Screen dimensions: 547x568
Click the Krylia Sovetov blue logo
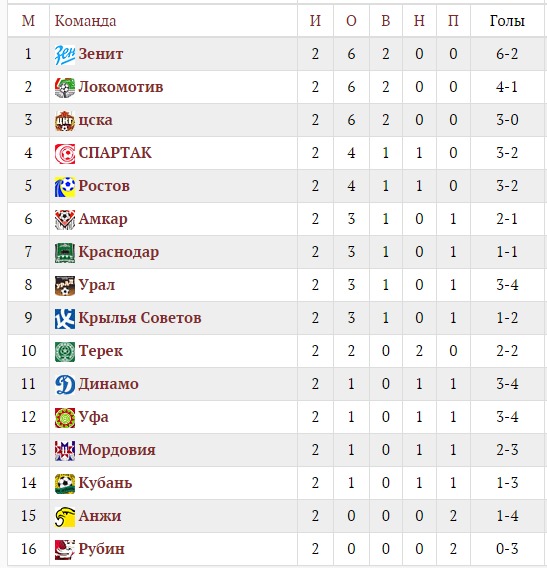[65, 318]
